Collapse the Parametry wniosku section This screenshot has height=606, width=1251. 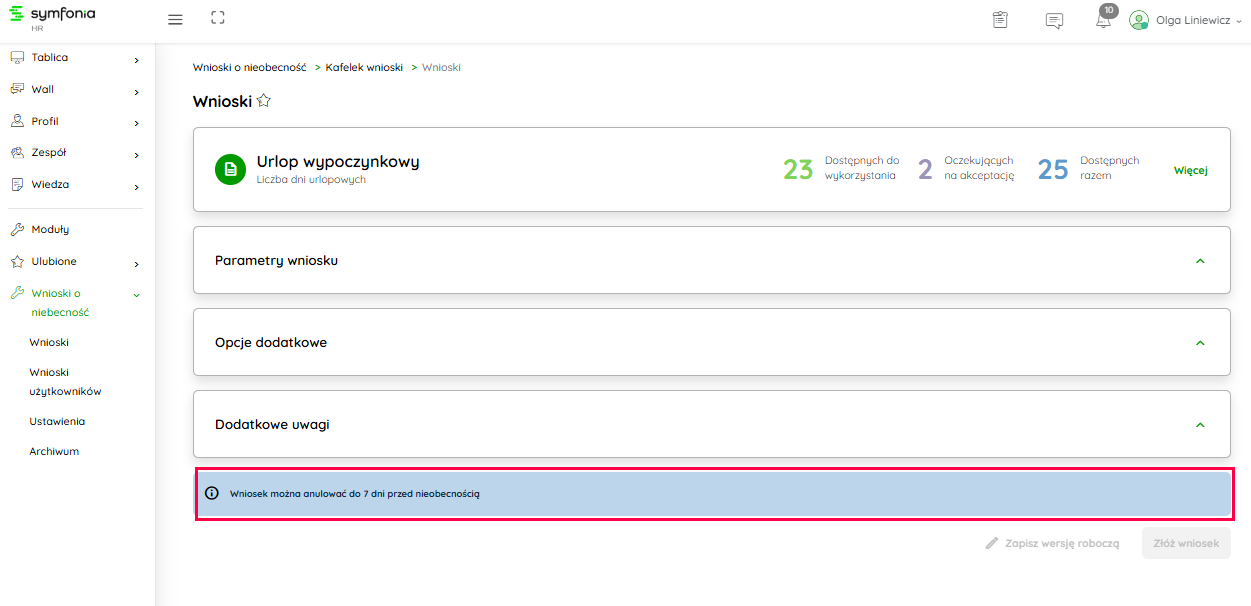pos(1200,261)
